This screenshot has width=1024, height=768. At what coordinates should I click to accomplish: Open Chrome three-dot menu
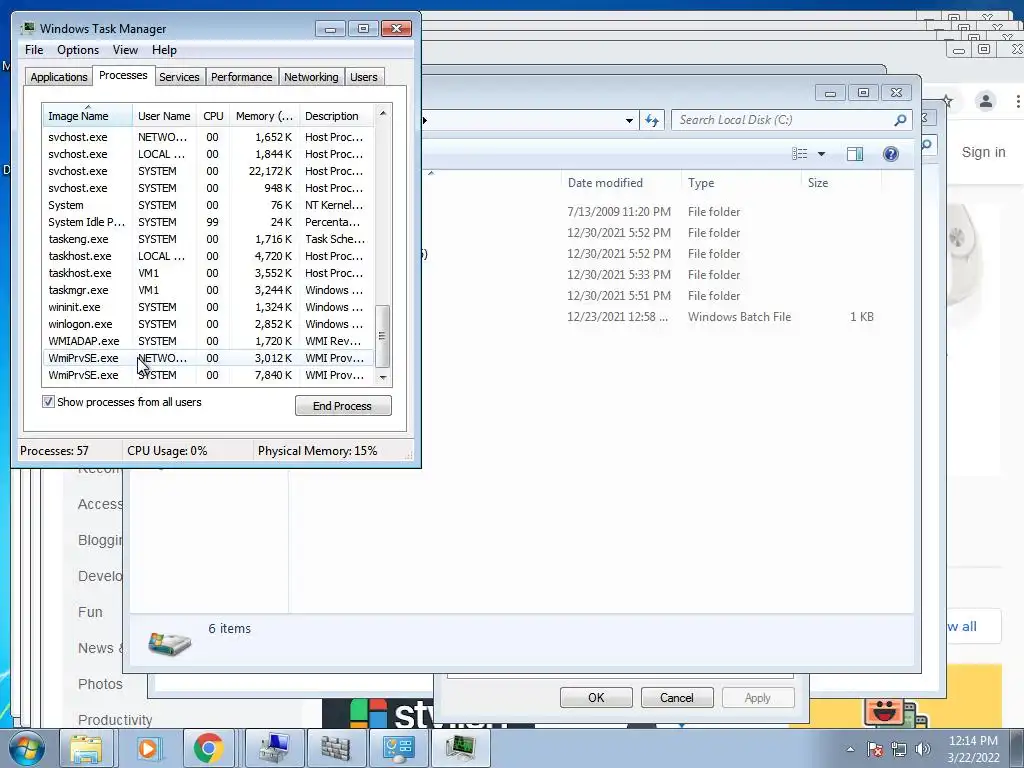click(1017, 101)
